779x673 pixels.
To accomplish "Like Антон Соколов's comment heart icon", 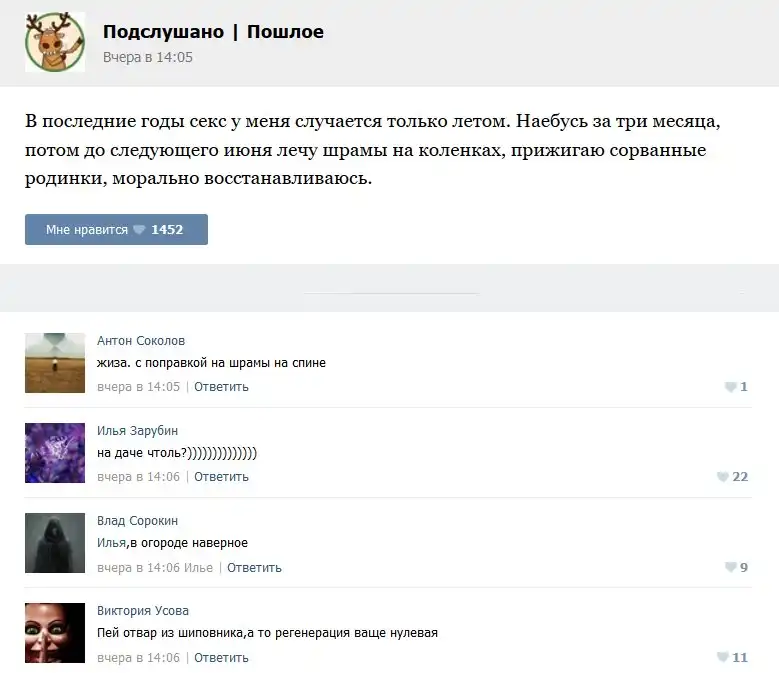I will coord(730,387).
